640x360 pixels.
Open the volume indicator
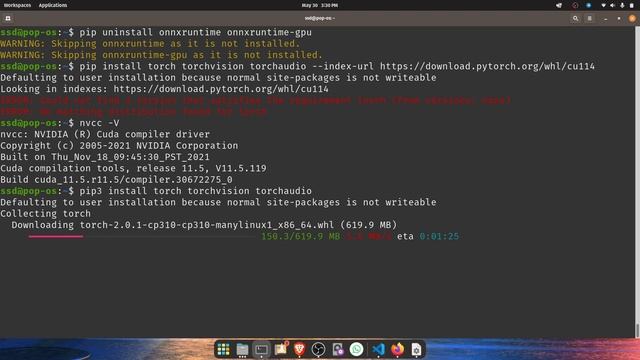click(612, 5)
